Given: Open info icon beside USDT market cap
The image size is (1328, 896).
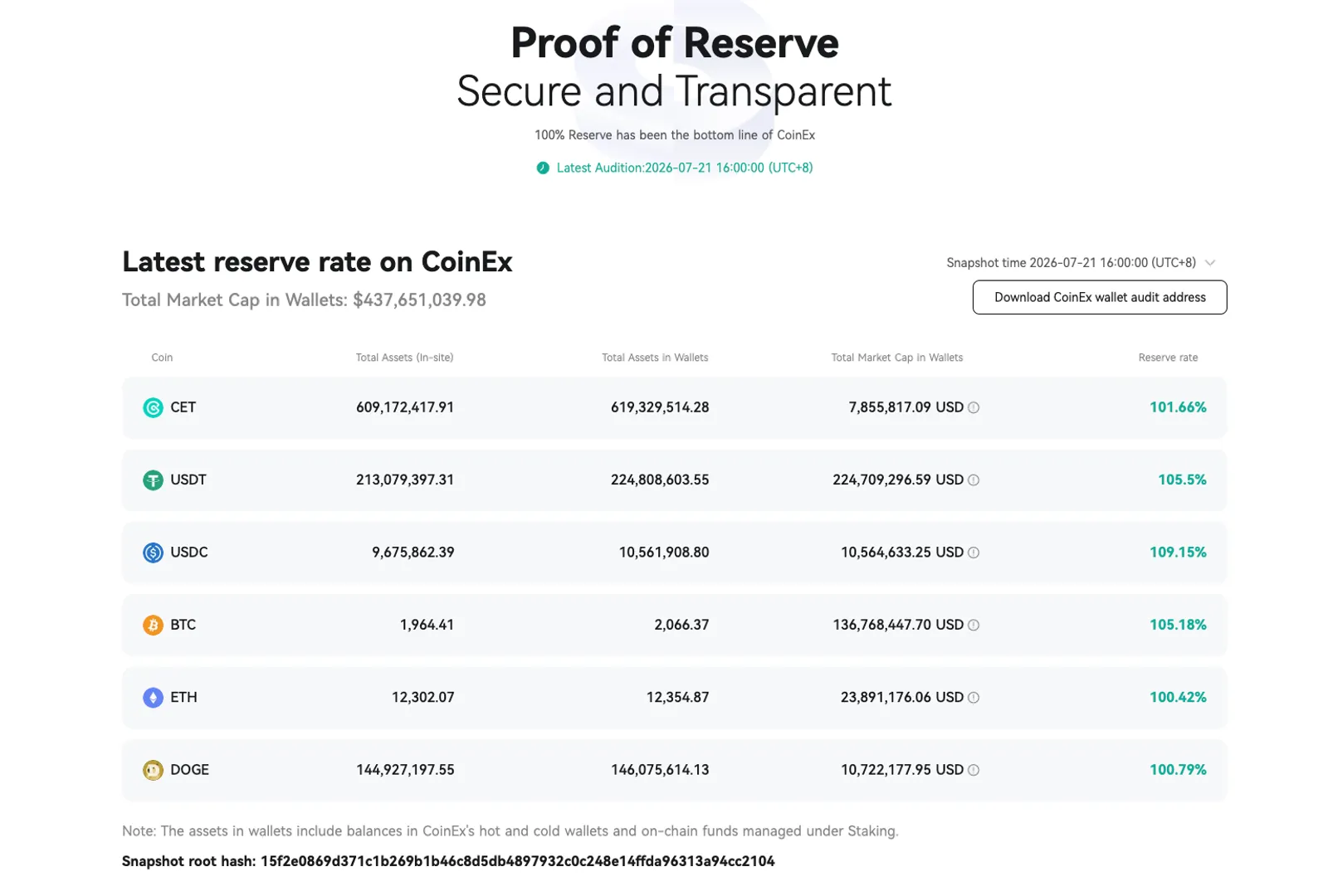Looking at the screenshot, I should coord(974,480).
